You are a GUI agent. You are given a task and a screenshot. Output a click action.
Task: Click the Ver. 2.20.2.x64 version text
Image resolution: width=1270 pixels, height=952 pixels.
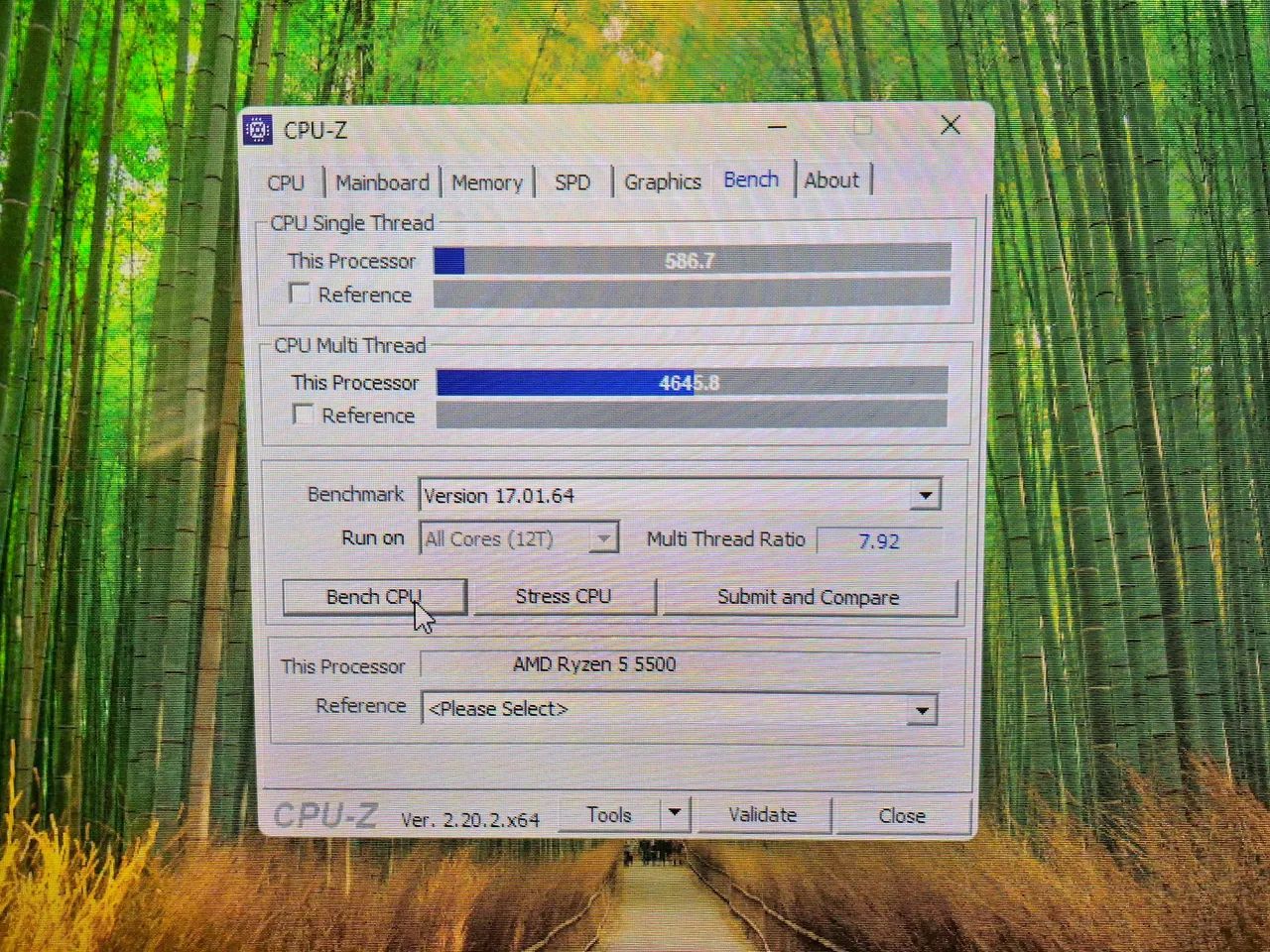coord(470,820)
